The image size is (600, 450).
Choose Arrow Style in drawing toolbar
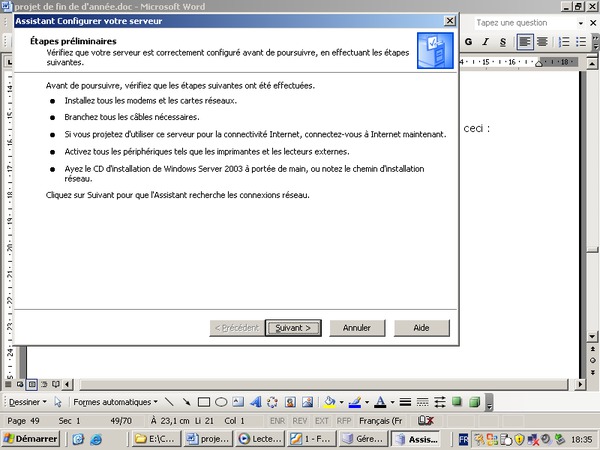tap(440, 402)
